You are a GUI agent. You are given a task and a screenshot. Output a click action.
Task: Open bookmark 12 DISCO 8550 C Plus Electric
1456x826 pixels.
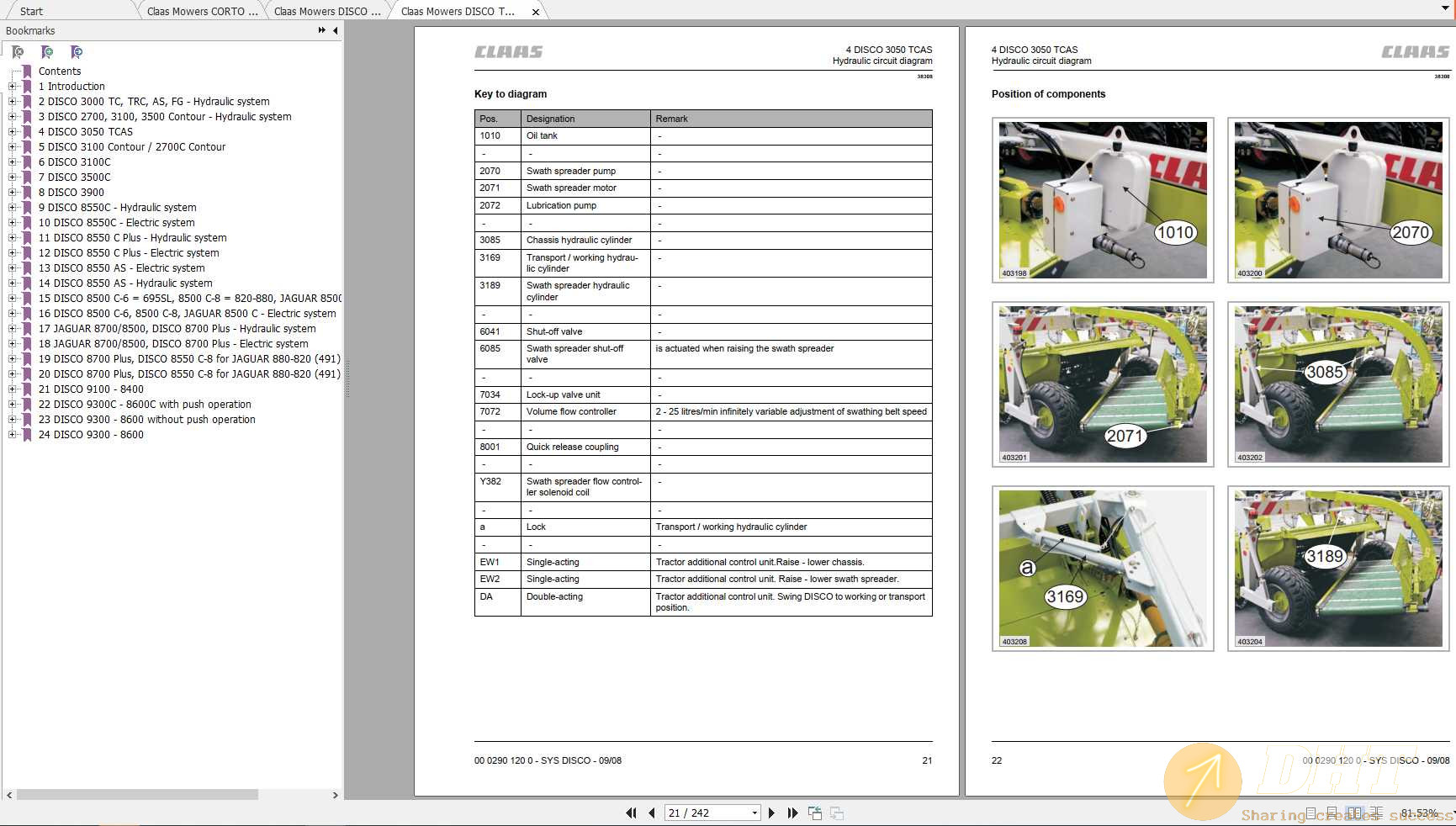[x=129, y=253]
